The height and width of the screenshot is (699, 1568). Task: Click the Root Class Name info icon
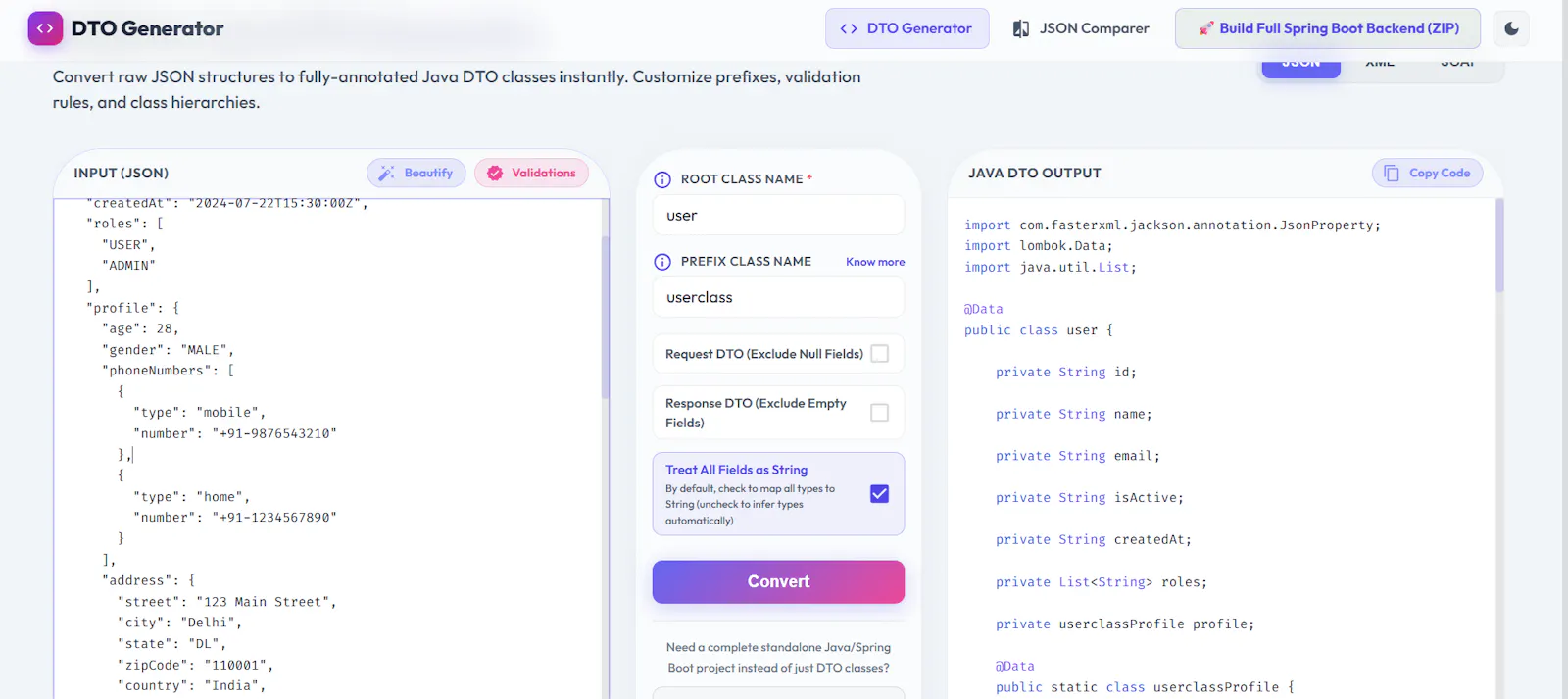(662, 179)
